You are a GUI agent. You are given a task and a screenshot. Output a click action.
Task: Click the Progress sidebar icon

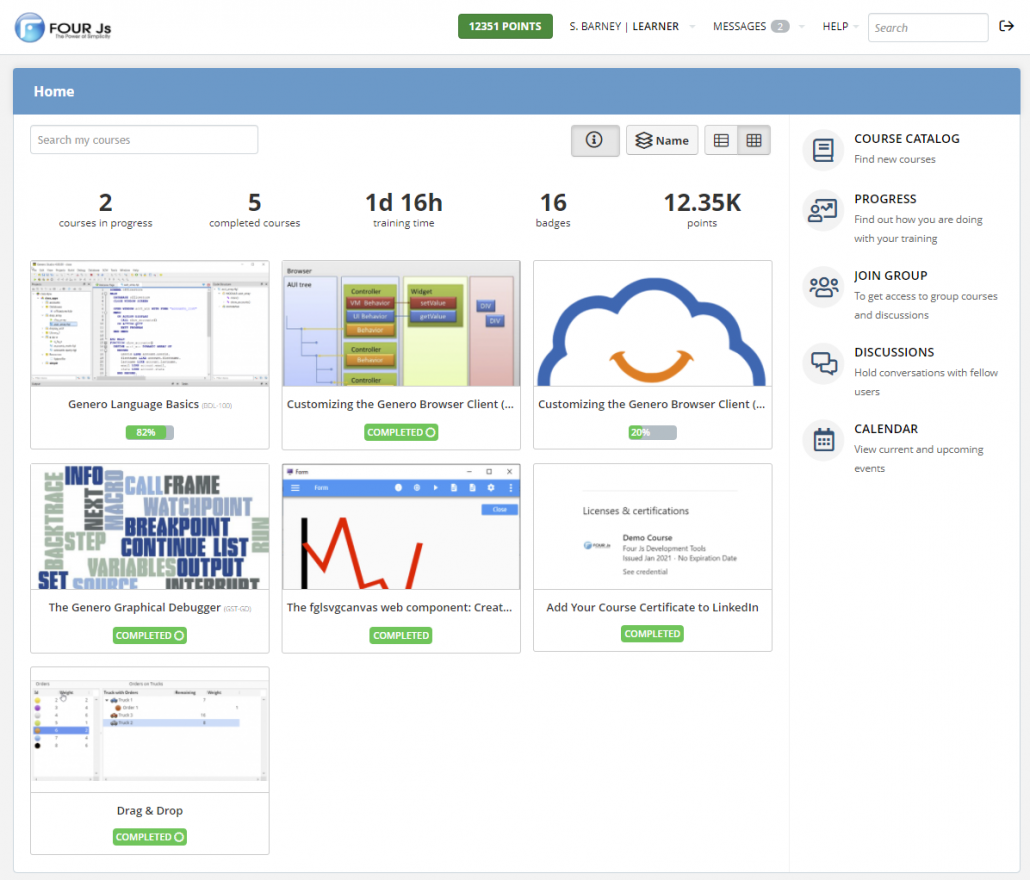pos(822,210)
